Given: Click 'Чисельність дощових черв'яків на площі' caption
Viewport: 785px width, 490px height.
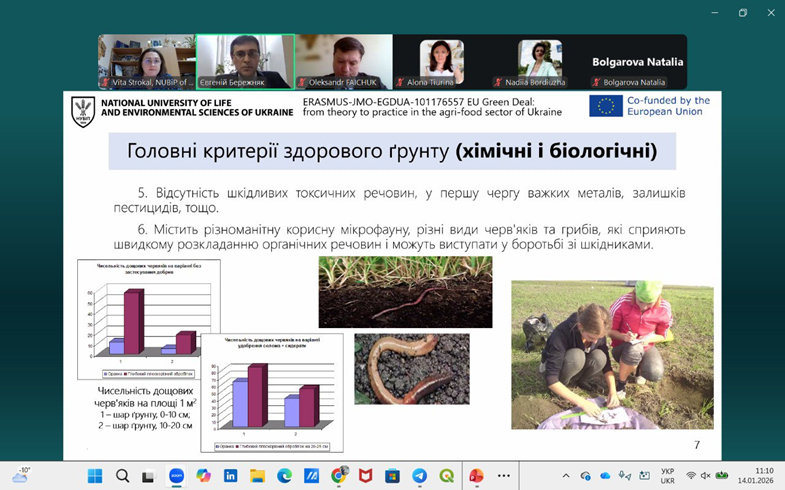Looking at the screenshot, I should tap(145, 396).
